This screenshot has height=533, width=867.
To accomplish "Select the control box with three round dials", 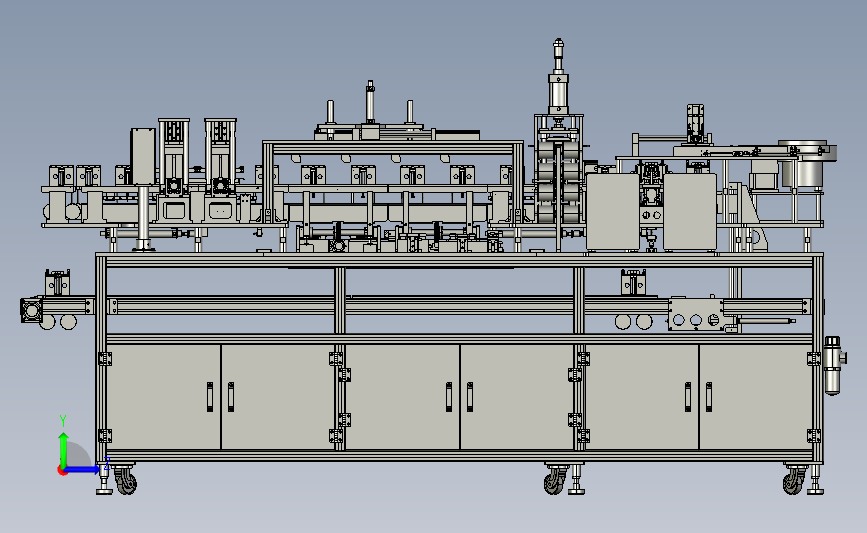I will click(x=696, y=315).
